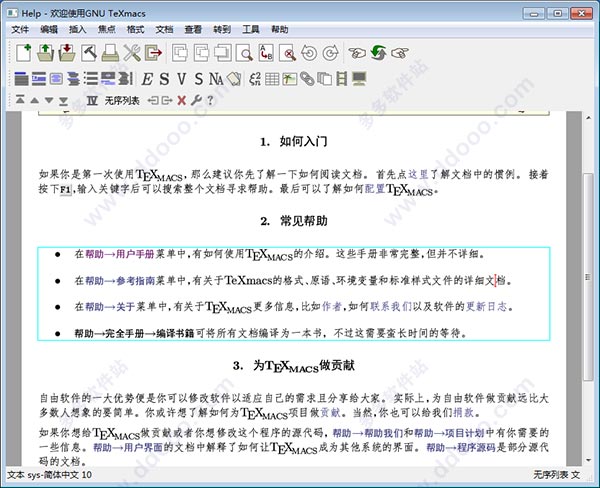This screenshot has width=600, height=488.
Task: Click the heading 2. 常见帮助
Action: click(294, 221)
